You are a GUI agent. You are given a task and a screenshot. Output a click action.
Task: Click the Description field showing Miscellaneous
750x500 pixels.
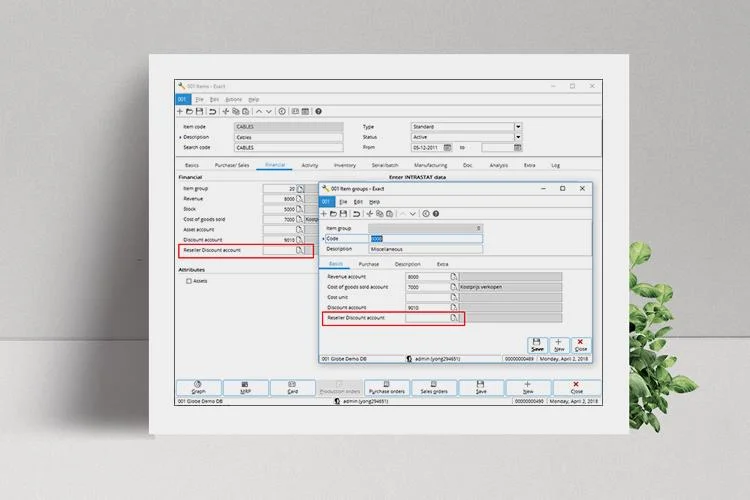(426, 249)
